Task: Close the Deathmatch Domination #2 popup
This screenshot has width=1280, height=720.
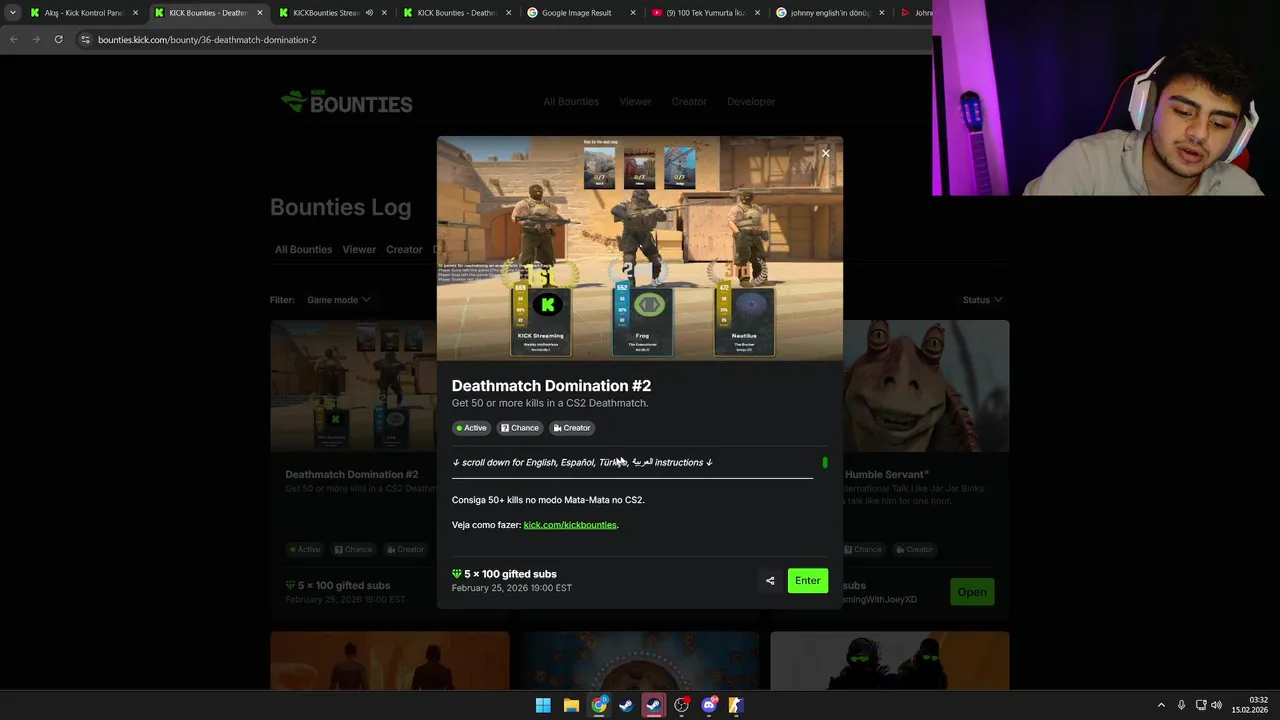Action: (825, 153)
